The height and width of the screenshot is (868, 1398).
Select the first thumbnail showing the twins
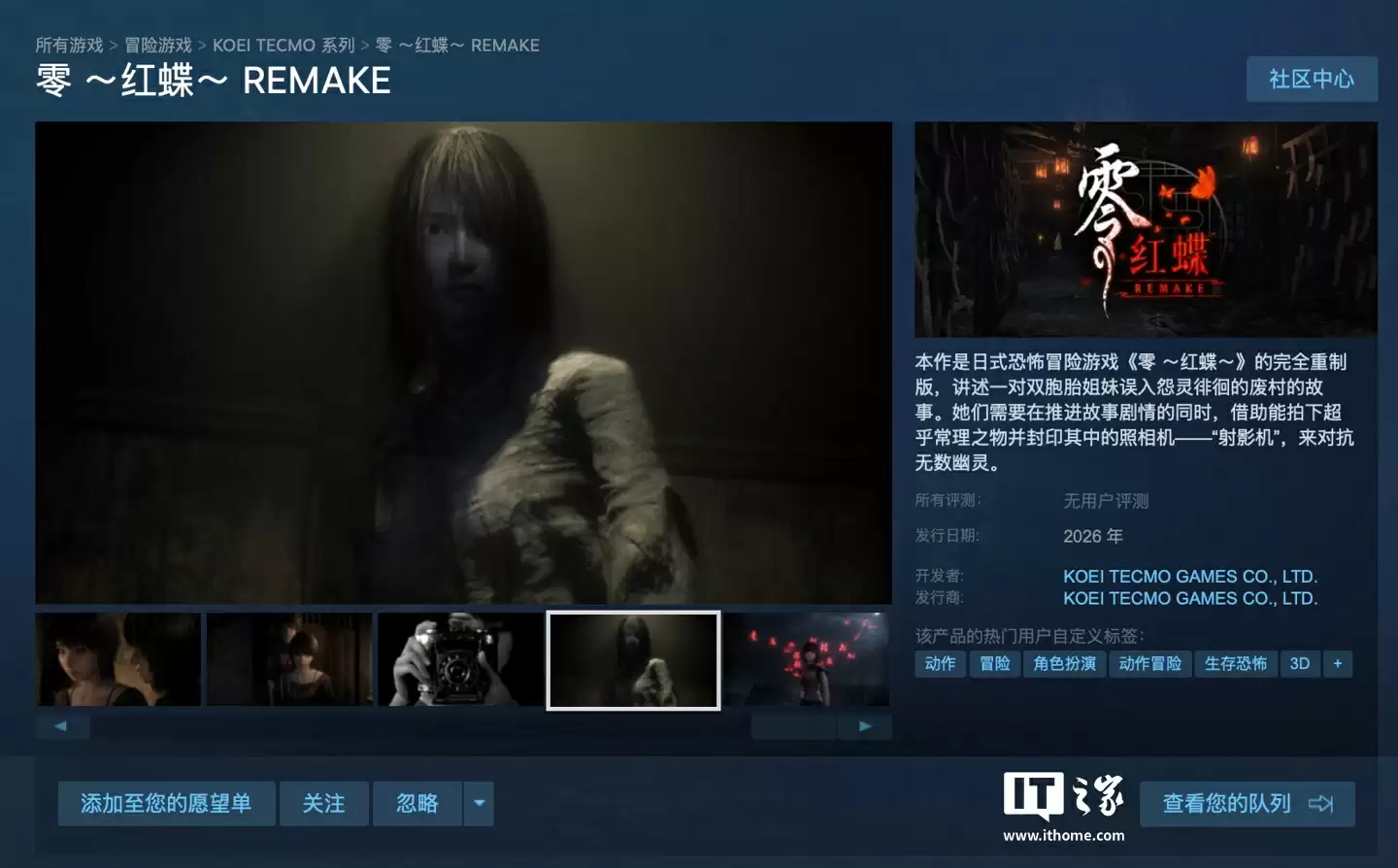pyautogui.click(x=117, y=659)
